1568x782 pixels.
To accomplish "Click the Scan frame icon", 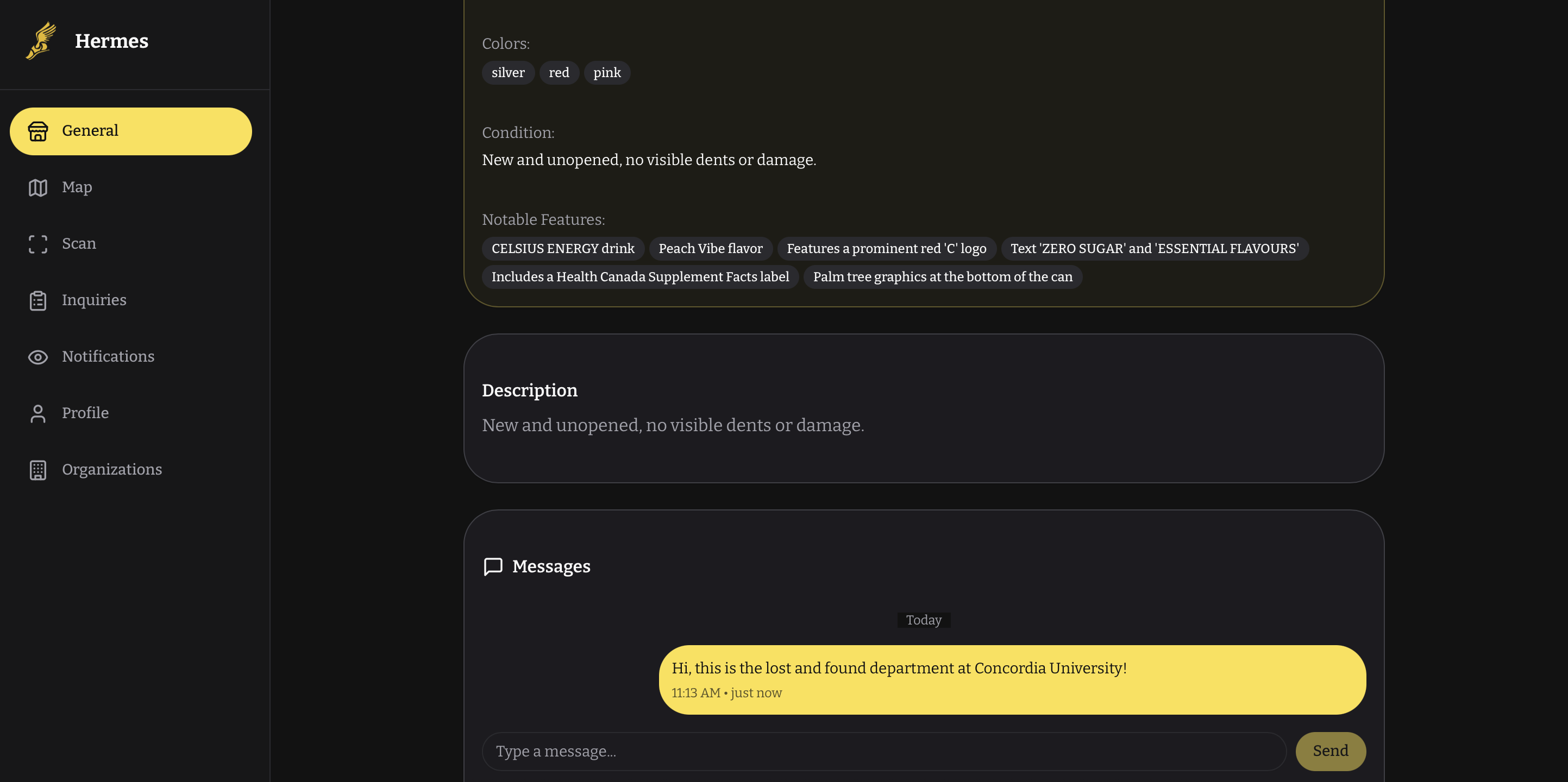I will click(37, 244).
